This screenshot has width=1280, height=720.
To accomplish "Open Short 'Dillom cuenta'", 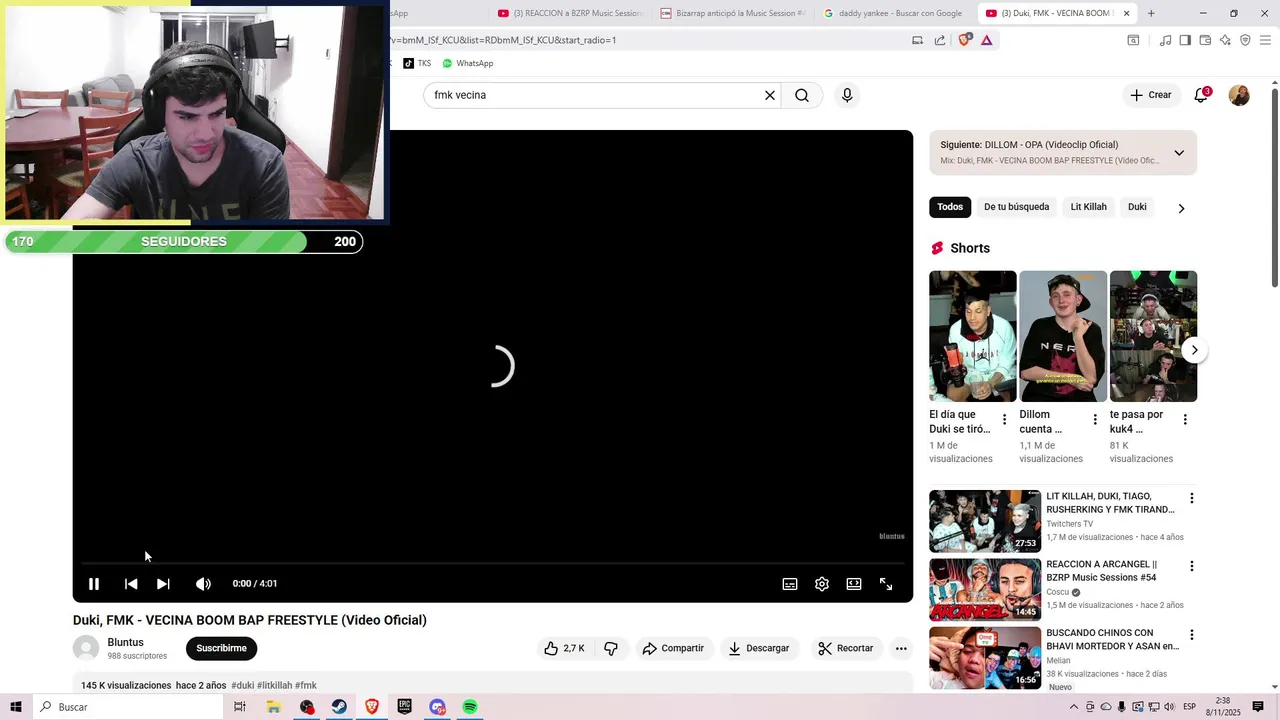I will tap(1063, 336).
